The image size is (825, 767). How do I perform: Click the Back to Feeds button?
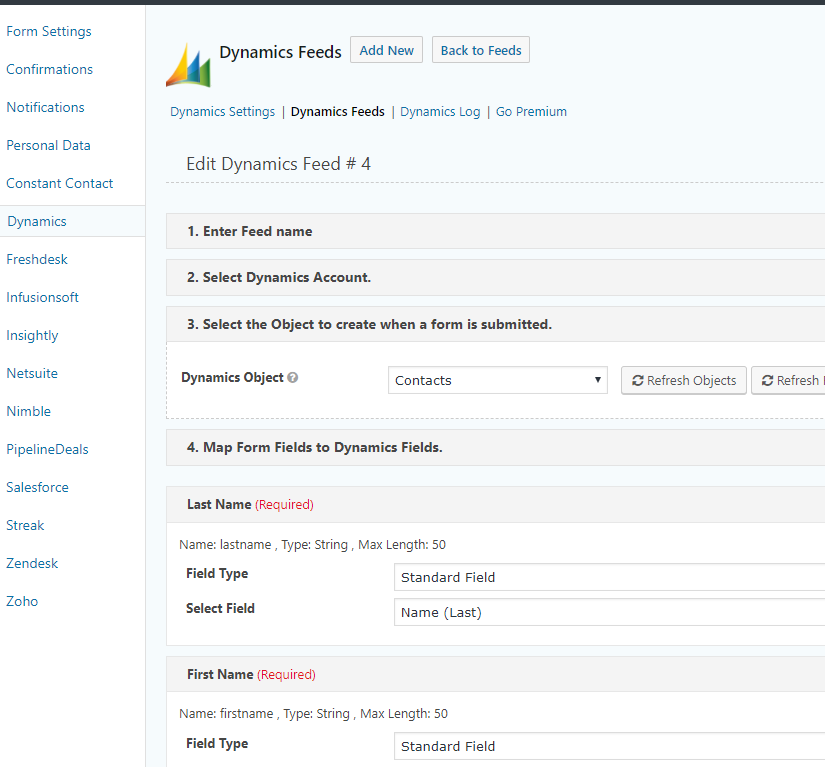[x=481, y=50]
